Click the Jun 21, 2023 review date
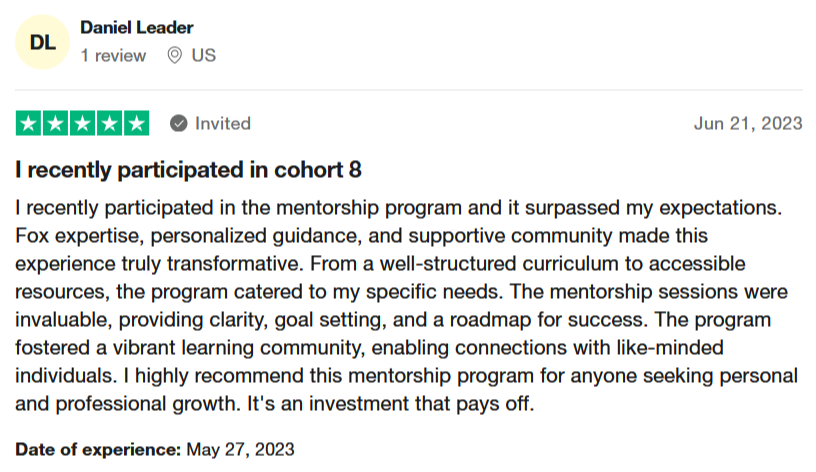The height and width of the screenshot is (472, 816). coord(748,124)
